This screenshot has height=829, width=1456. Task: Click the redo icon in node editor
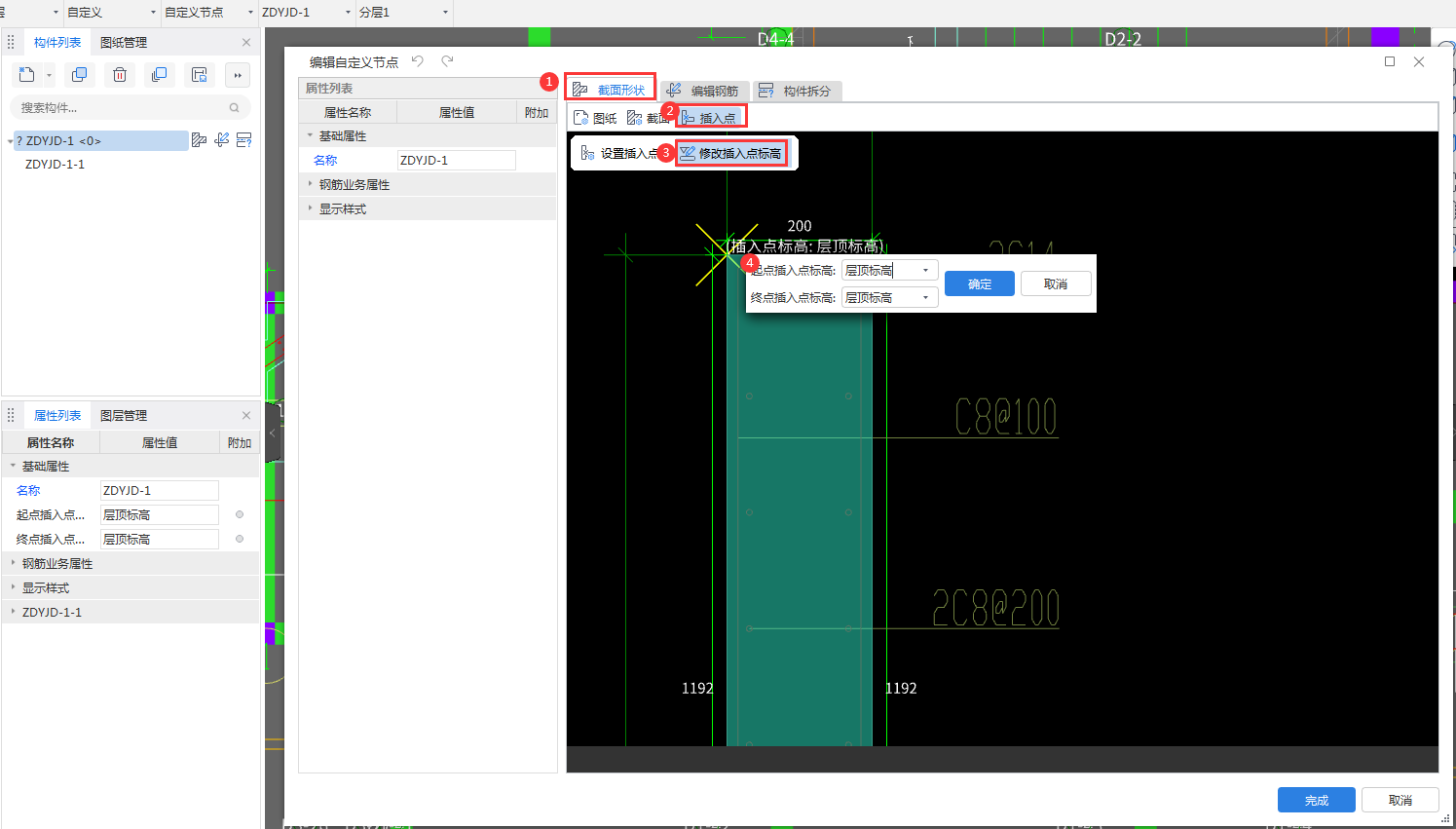click(x=447, y=61)
